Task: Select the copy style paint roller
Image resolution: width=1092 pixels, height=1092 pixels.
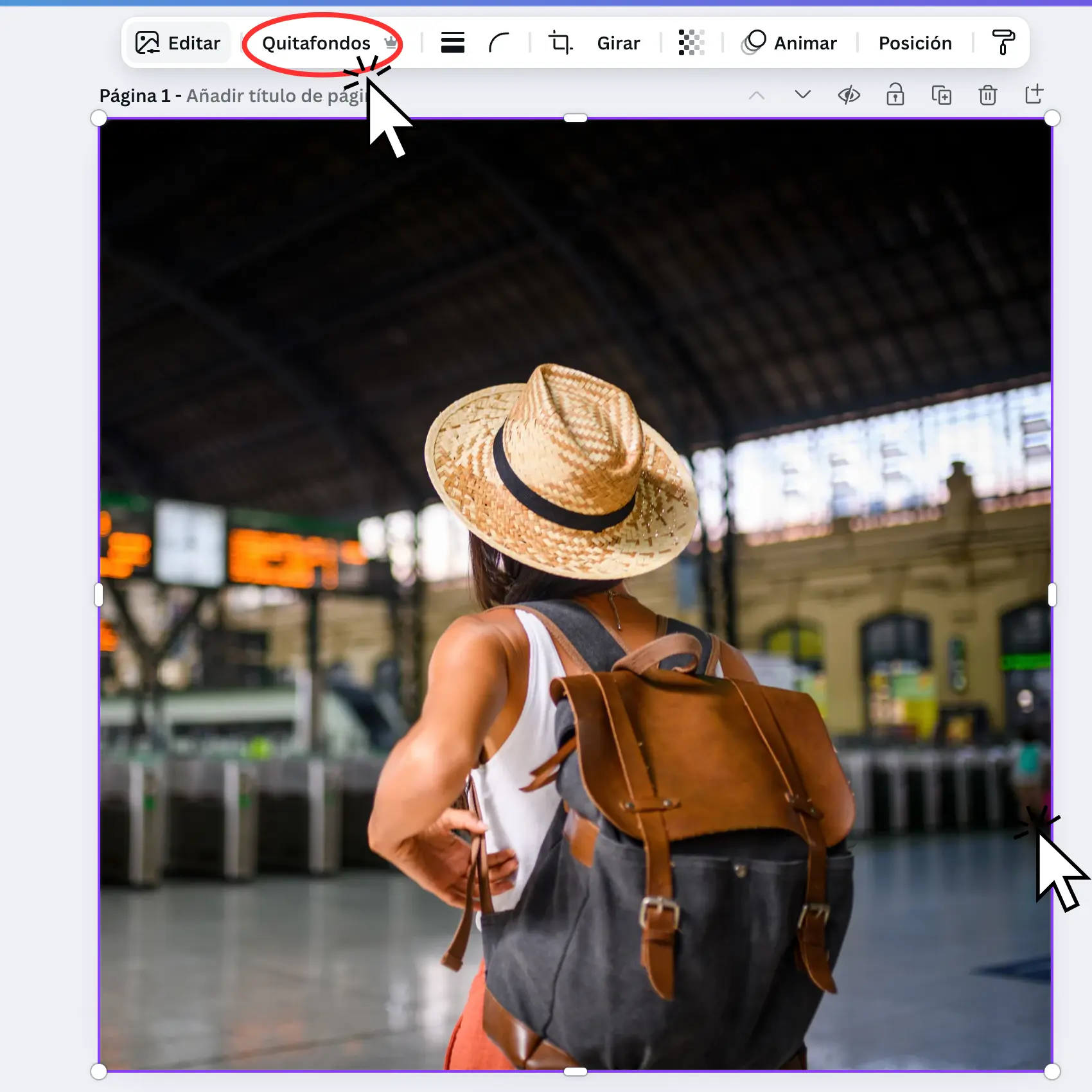Action: pos(1003,43)
